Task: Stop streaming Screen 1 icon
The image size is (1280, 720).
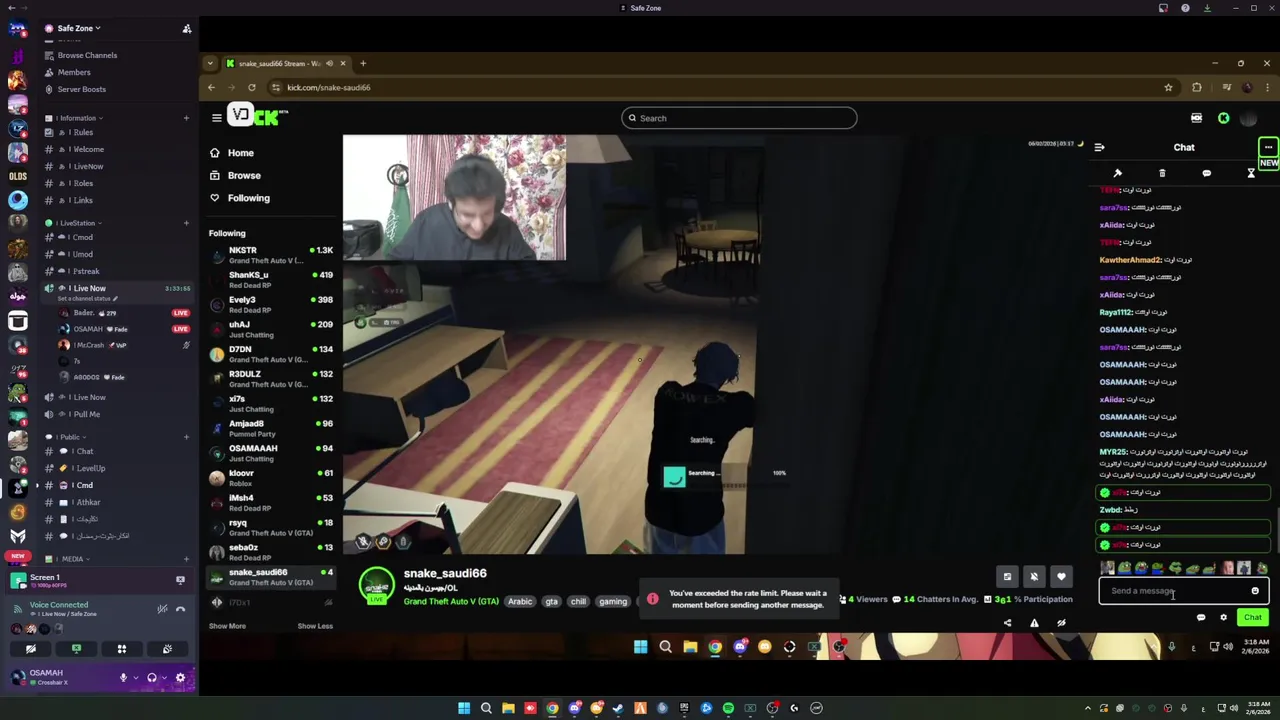Action: pyautogui.click(x=180, y=579)
